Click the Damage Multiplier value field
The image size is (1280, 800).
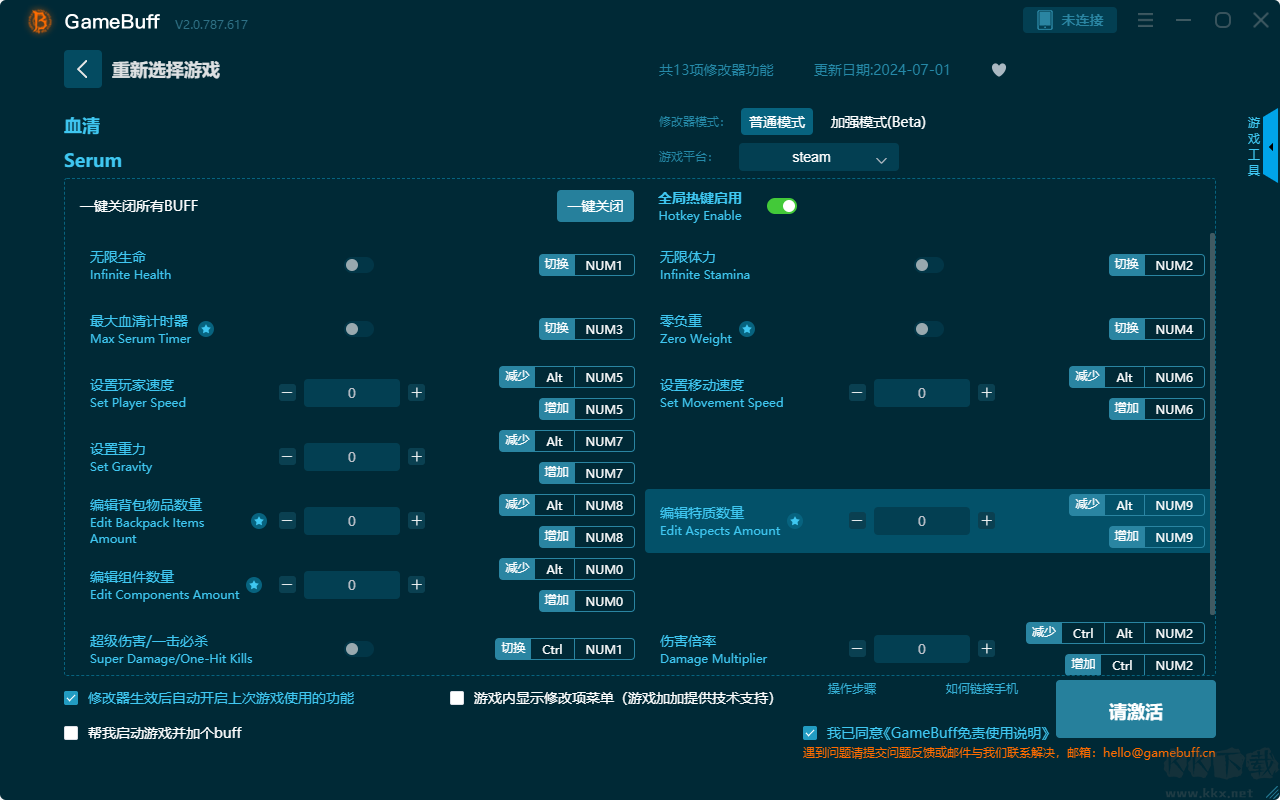tap(922, 649)
